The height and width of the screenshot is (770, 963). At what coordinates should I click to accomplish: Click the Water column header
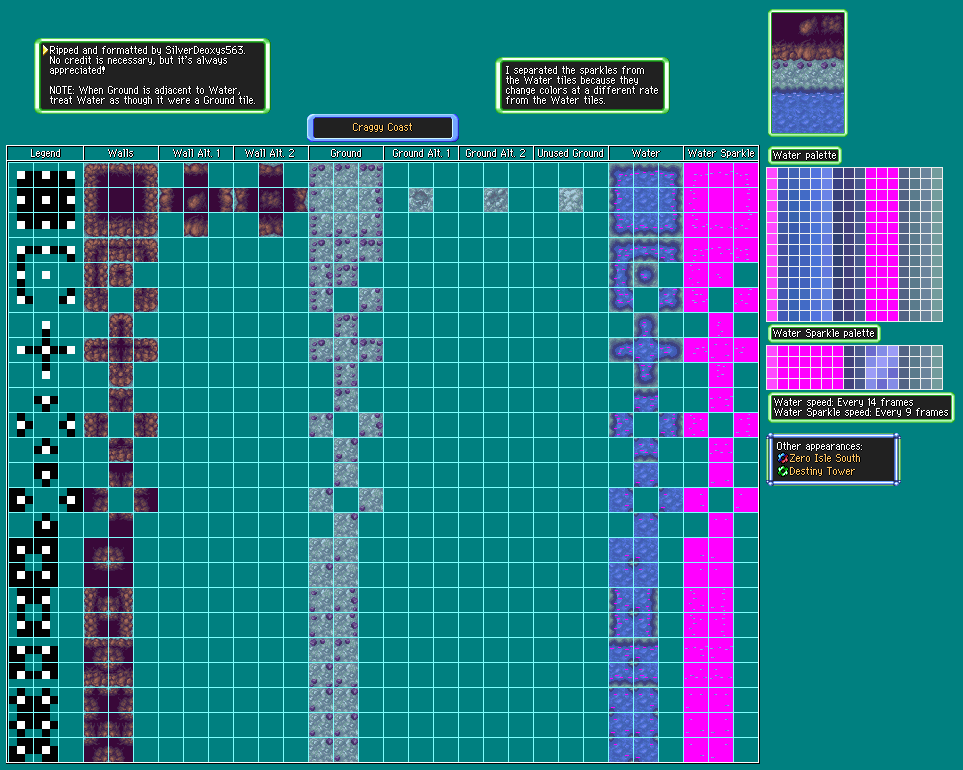coord(645,153)
